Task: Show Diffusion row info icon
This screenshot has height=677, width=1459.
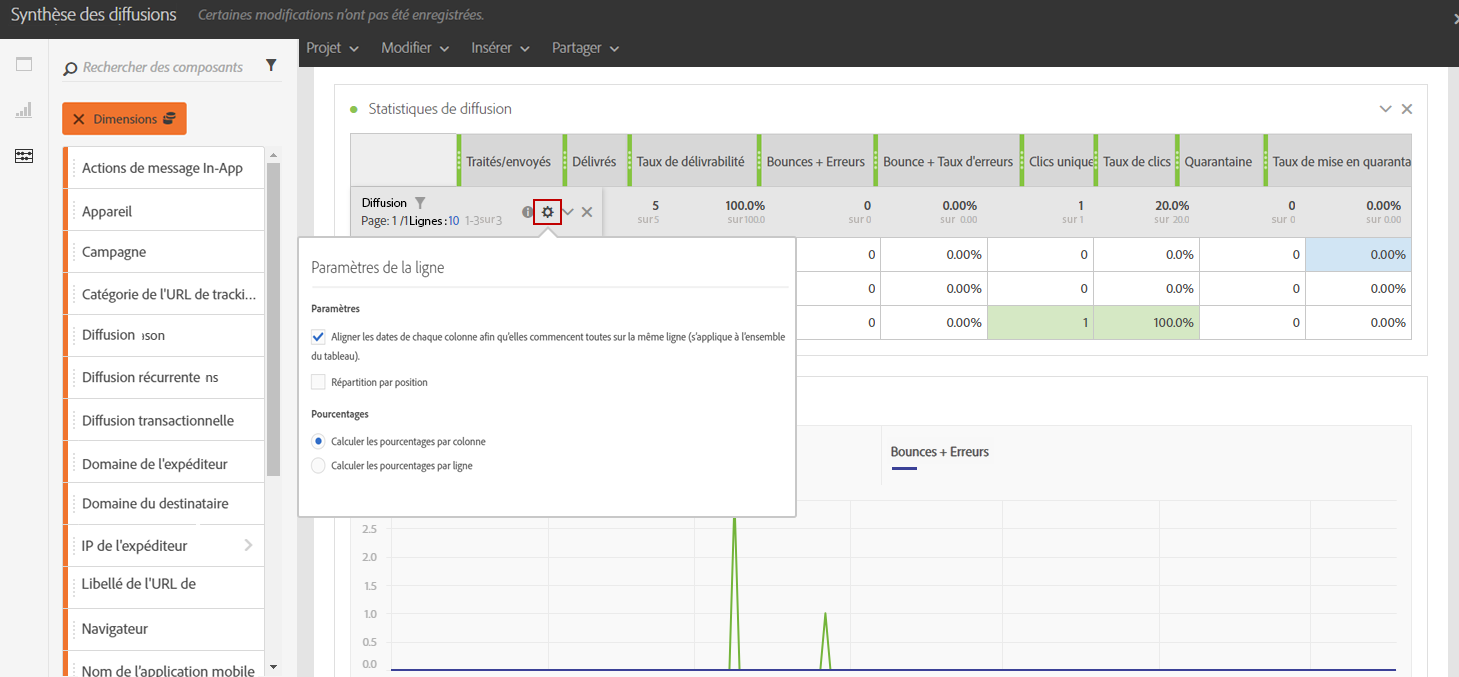Action: [x=527, y=212]
